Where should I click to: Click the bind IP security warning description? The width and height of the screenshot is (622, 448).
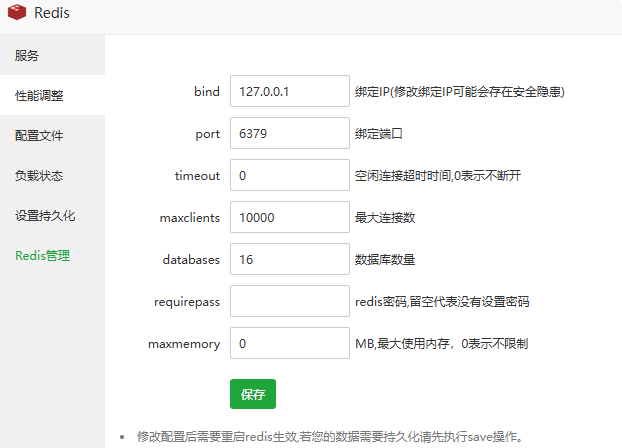click(x=460, y=92)
